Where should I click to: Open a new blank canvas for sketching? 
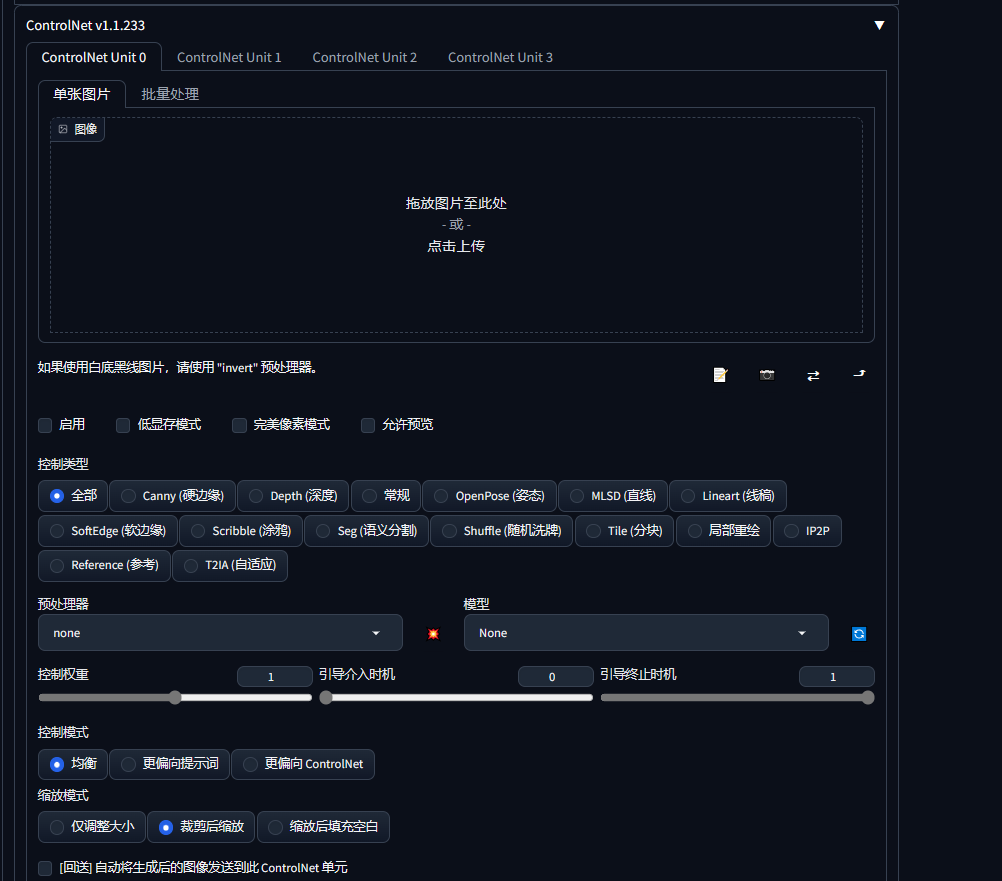coord(719,375)
